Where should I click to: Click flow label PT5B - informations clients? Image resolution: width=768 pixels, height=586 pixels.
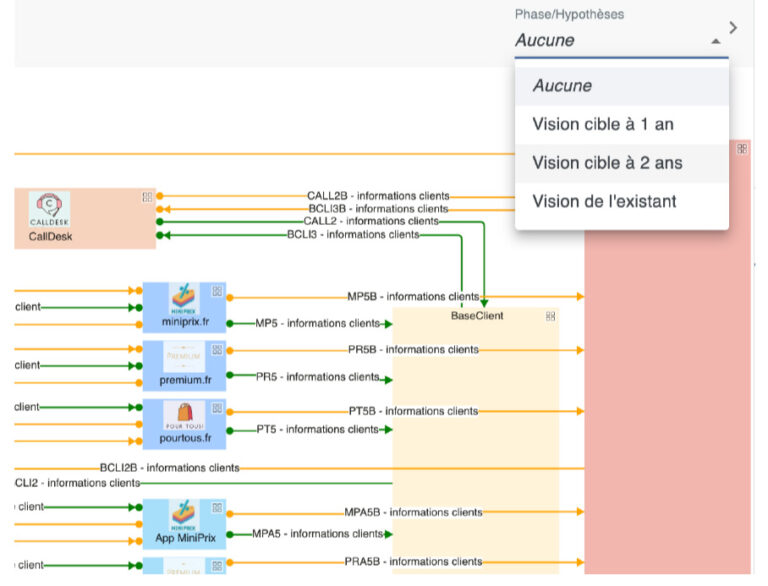tap(413, 411)
